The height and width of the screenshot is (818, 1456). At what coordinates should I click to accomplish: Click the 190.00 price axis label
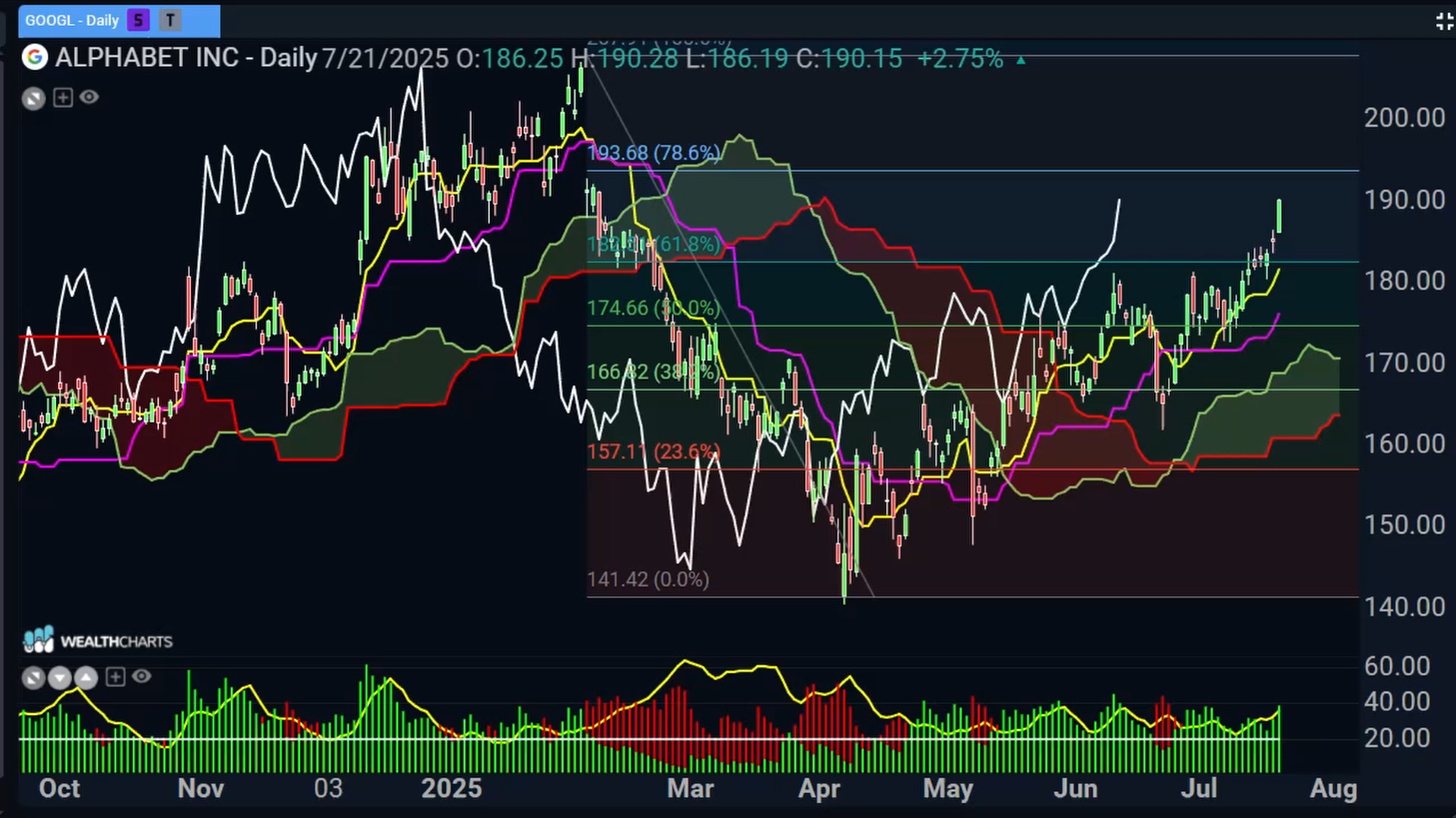point(1404,200)
